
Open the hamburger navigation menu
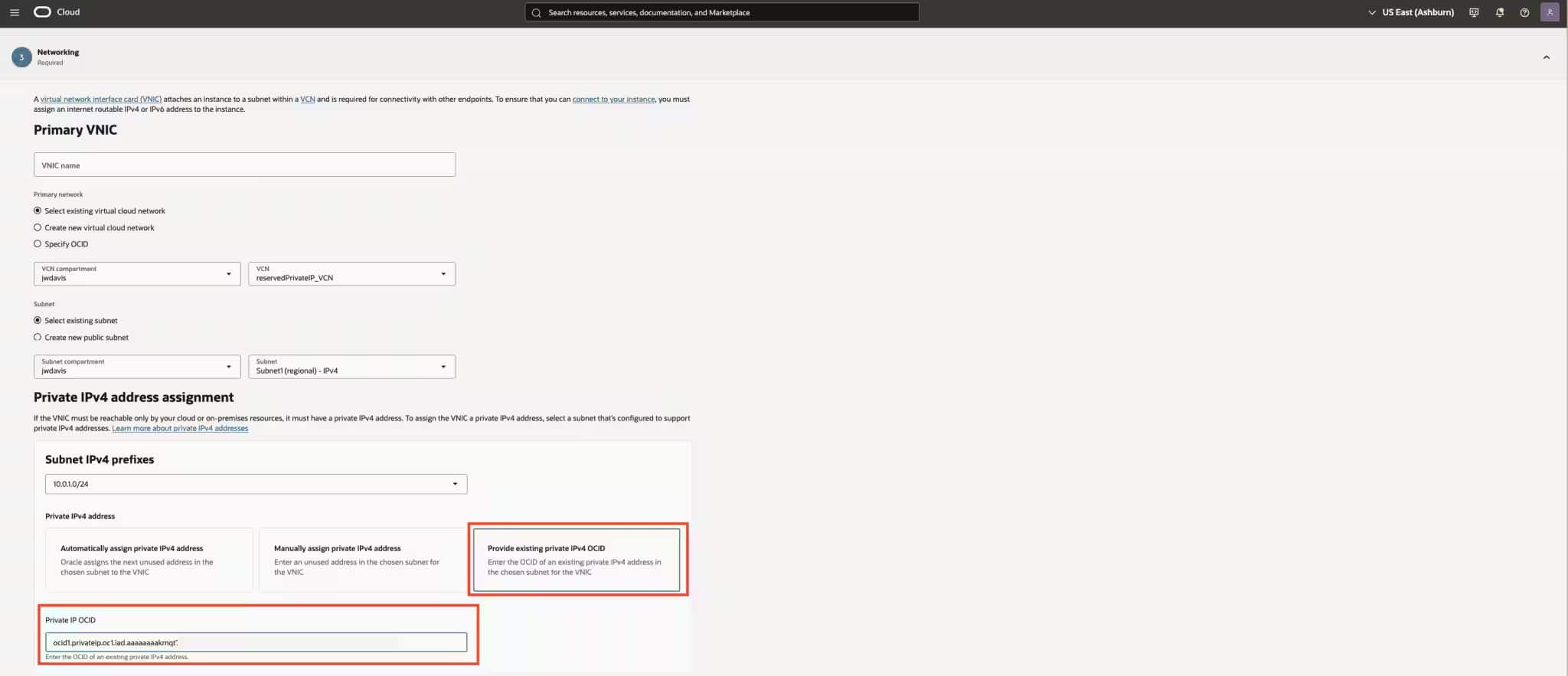pyautogui.click(x=14, y=12)
